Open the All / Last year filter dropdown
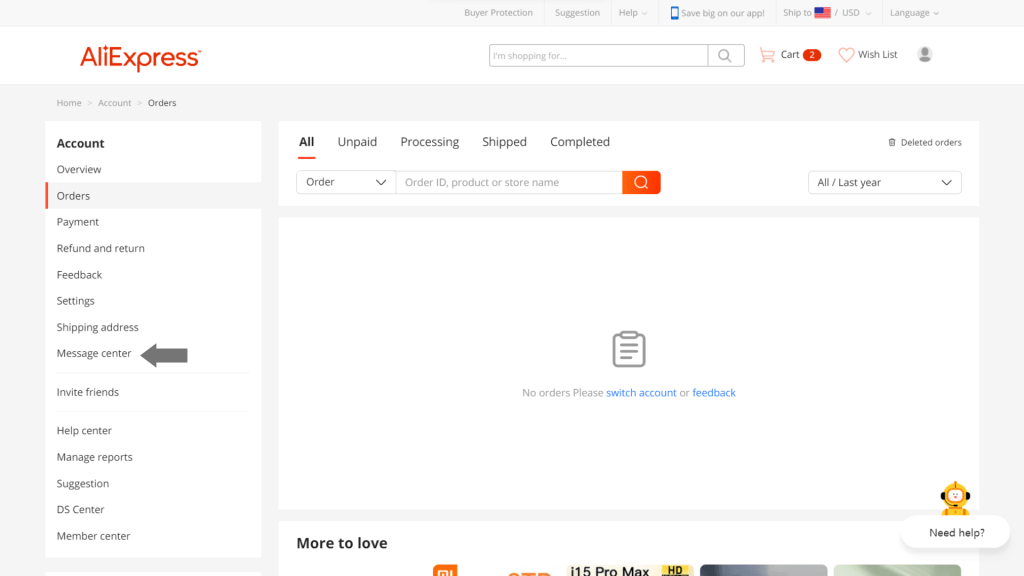This screenshot has width=1024, height=576. click(x=884, y=182)
